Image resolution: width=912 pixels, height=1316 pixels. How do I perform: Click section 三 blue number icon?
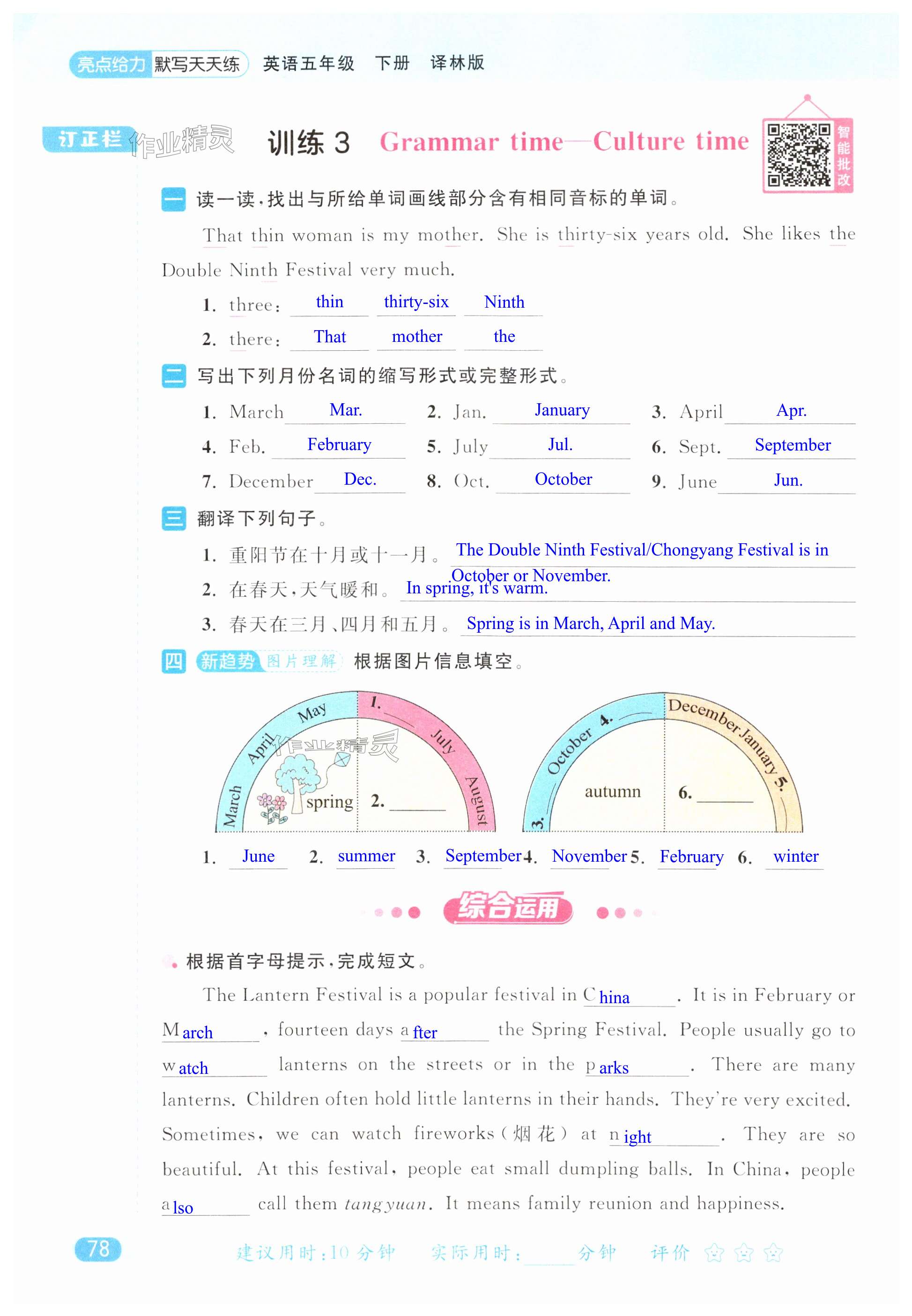point(173,518)
